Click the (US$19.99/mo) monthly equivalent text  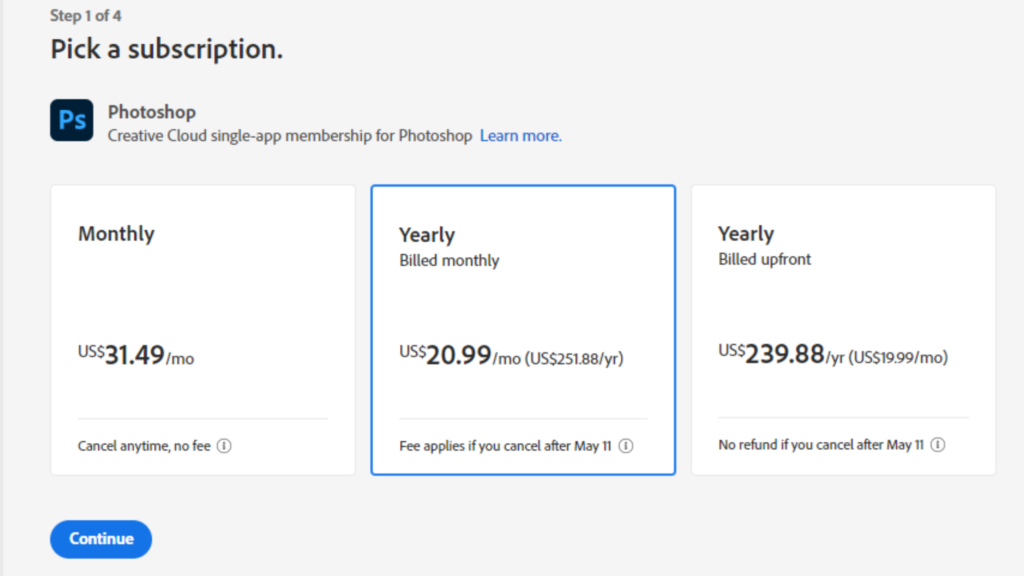pyautogui.click(x=898, y=357)
